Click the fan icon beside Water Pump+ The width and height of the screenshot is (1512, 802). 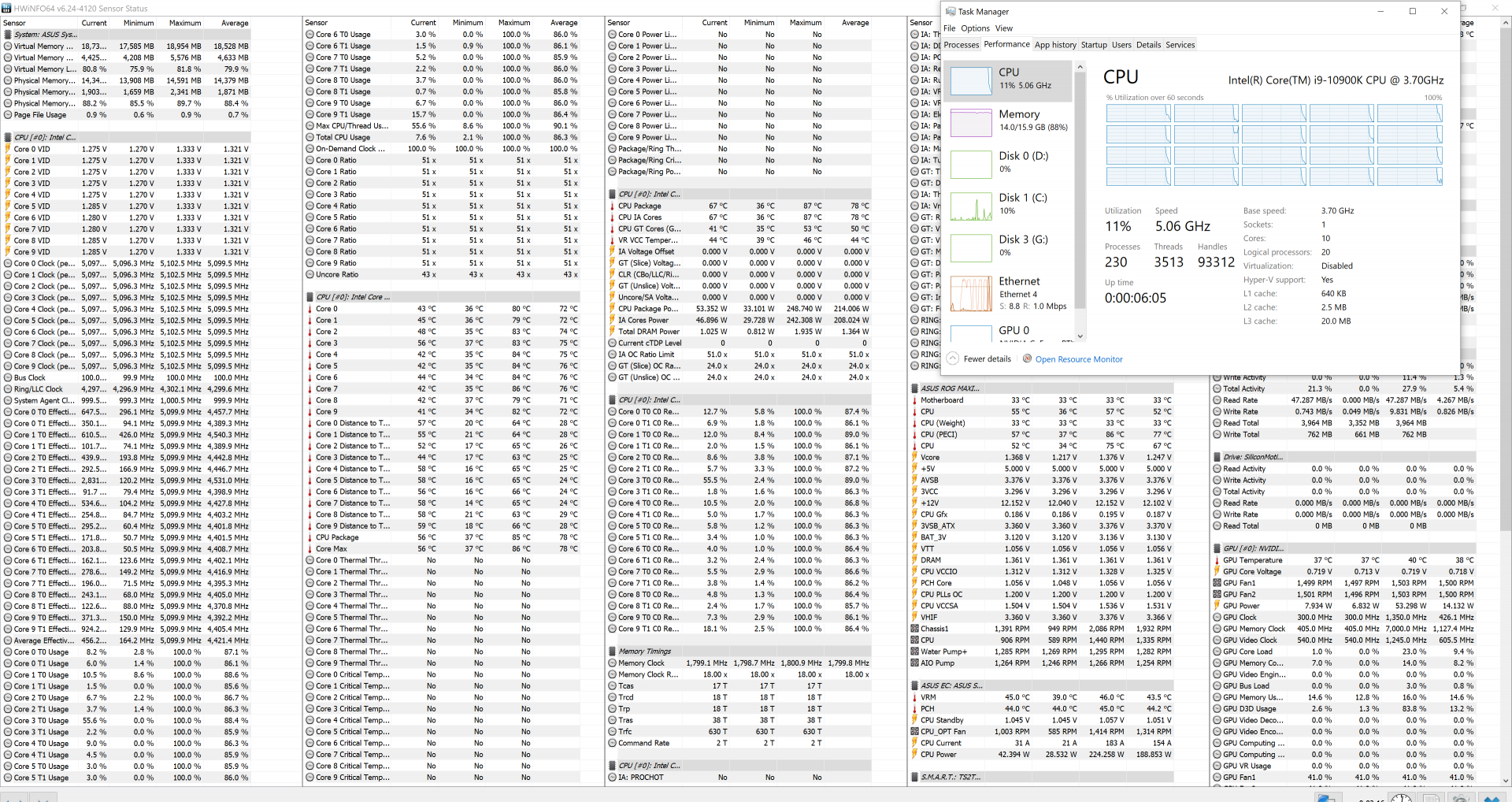click(914, 652)
